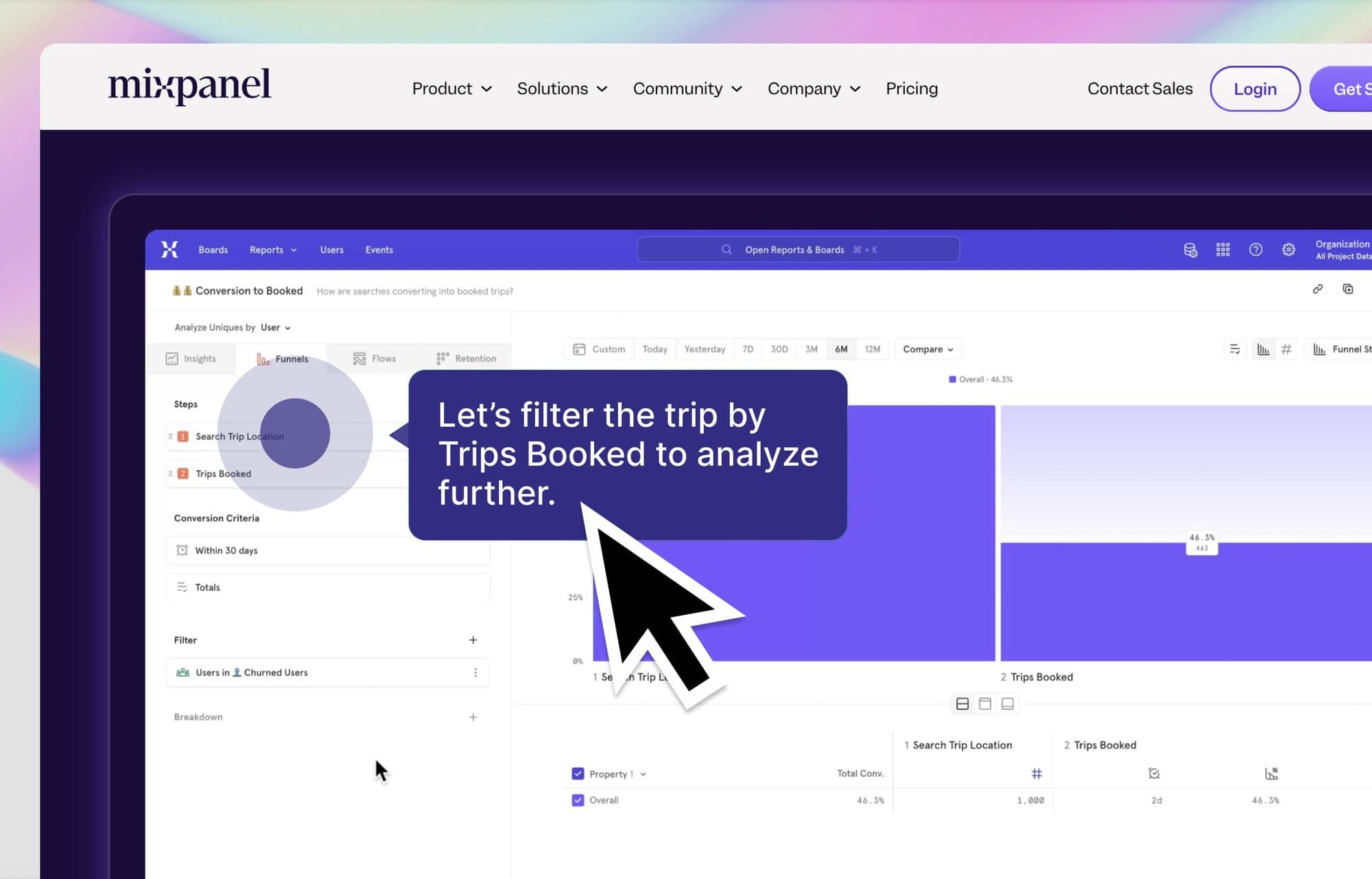Click the Contact Sales link
Image resolution: width=1372 pixels, height=879 pixels.
click(x=1139, y=88)
